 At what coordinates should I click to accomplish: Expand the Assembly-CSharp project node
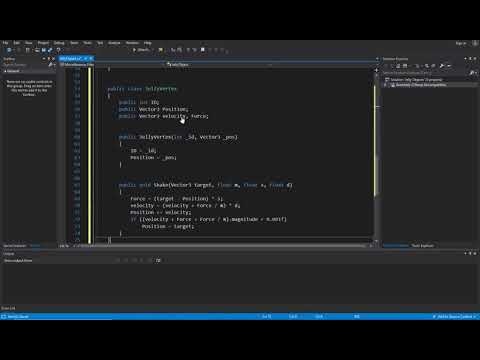click(385, 85)
